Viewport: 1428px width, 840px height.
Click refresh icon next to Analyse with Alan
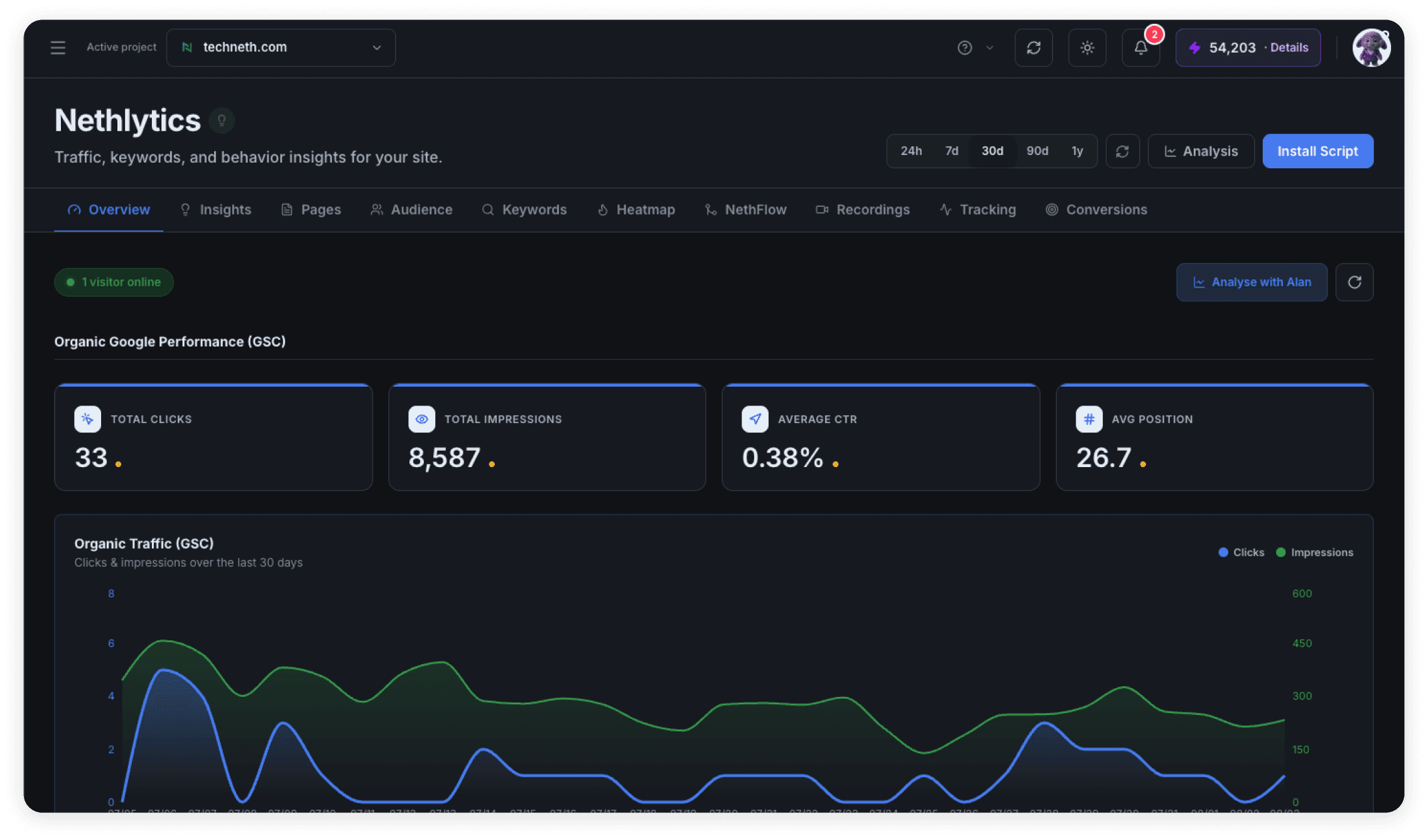(x=1355, y=283)
